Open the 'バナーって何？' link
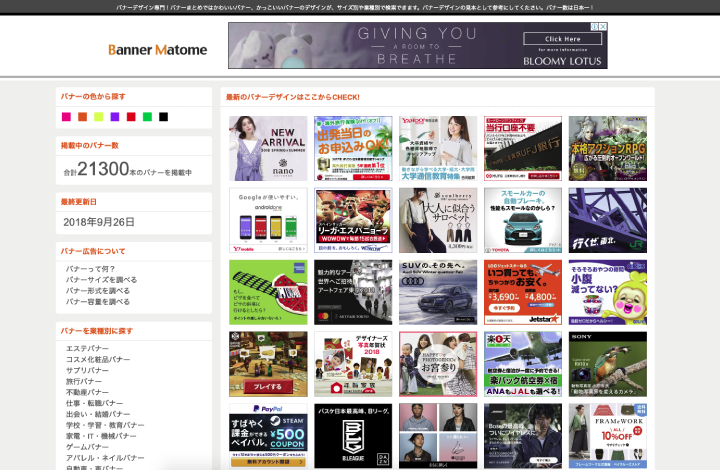720x470 pixels. click(x=90, y=269)
